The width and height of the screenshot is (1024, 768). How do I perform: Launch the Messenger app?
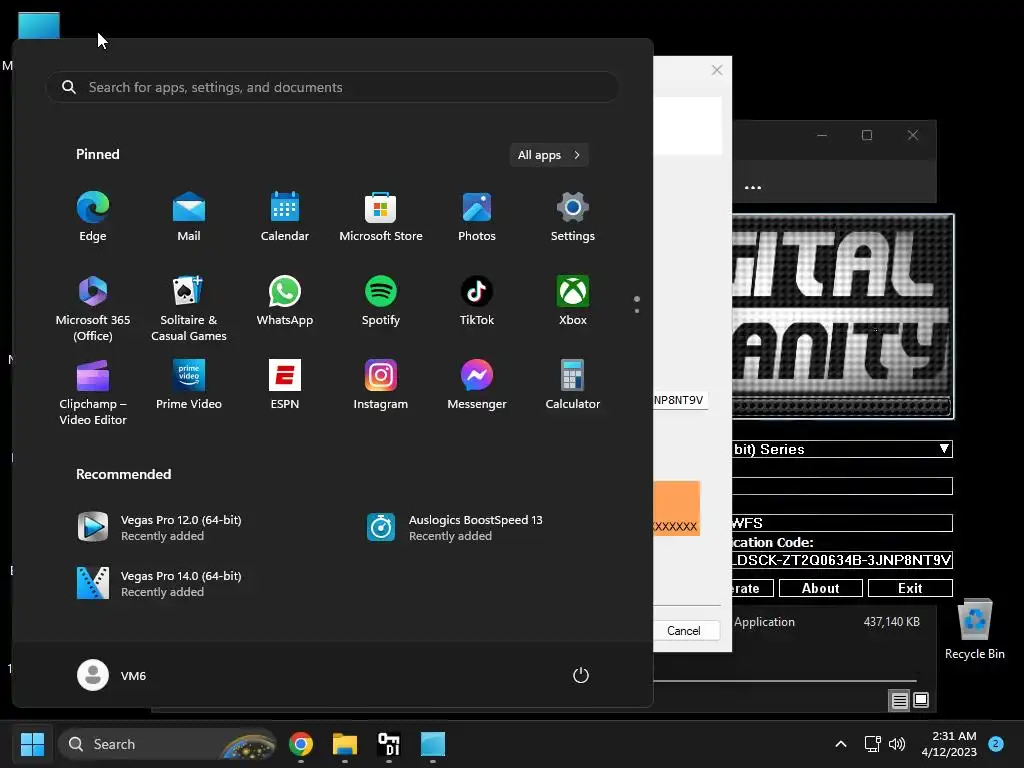click(x=477, y=385)
